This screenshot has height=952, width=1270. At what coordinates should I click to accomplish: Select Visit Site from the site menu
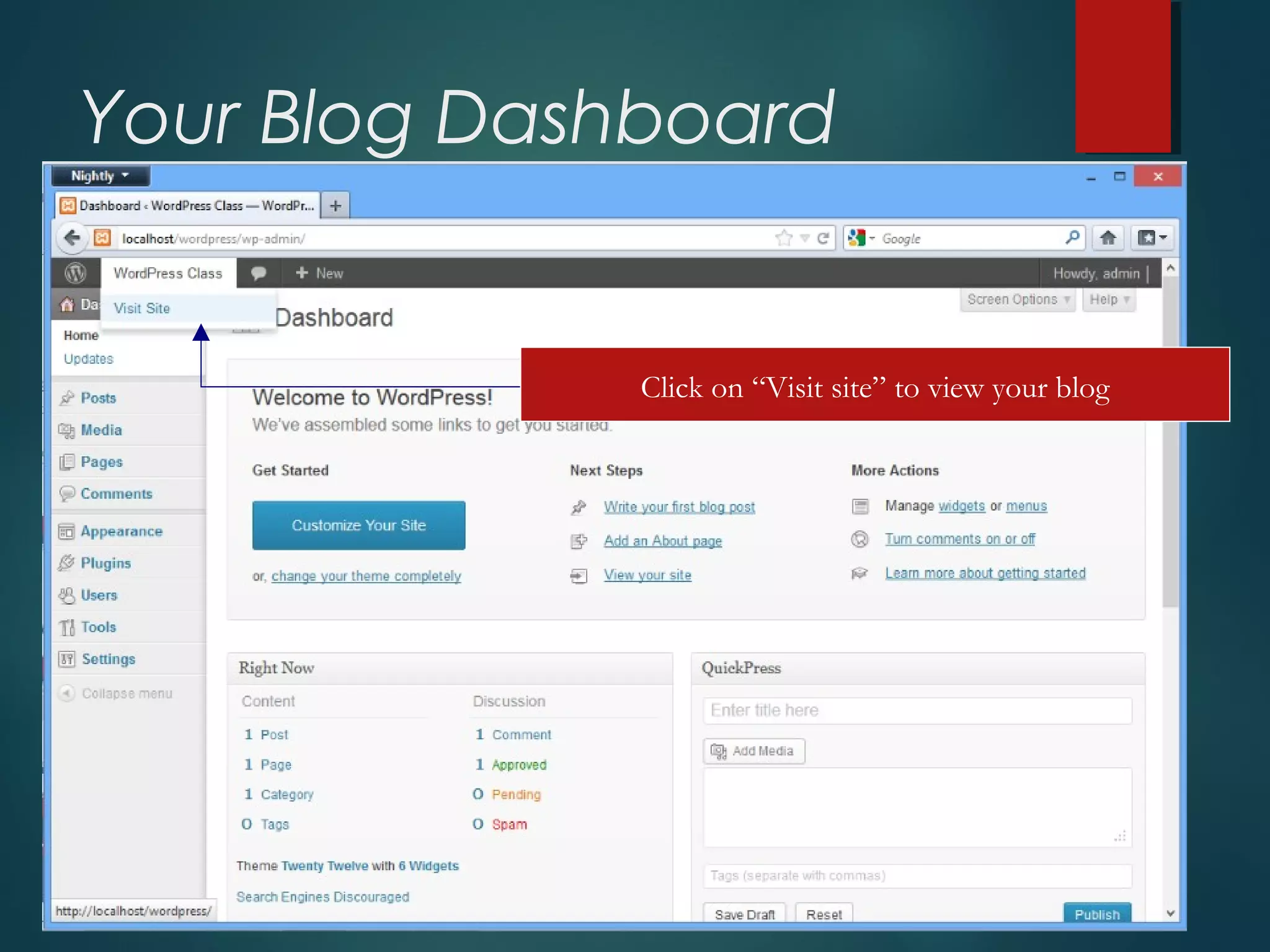point(142,309)
